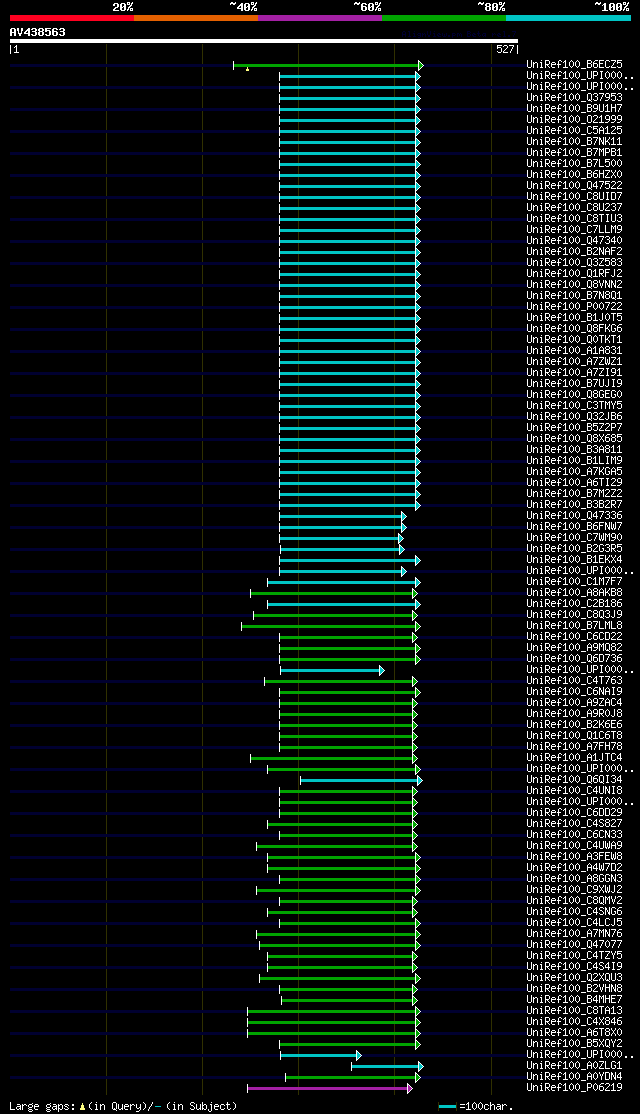Image resolution: width=640 pixels, height=1114 pixels.
Task: Click the UniRef100_C4T763 label
Action: pyautogui.click(x=575, y=681)
